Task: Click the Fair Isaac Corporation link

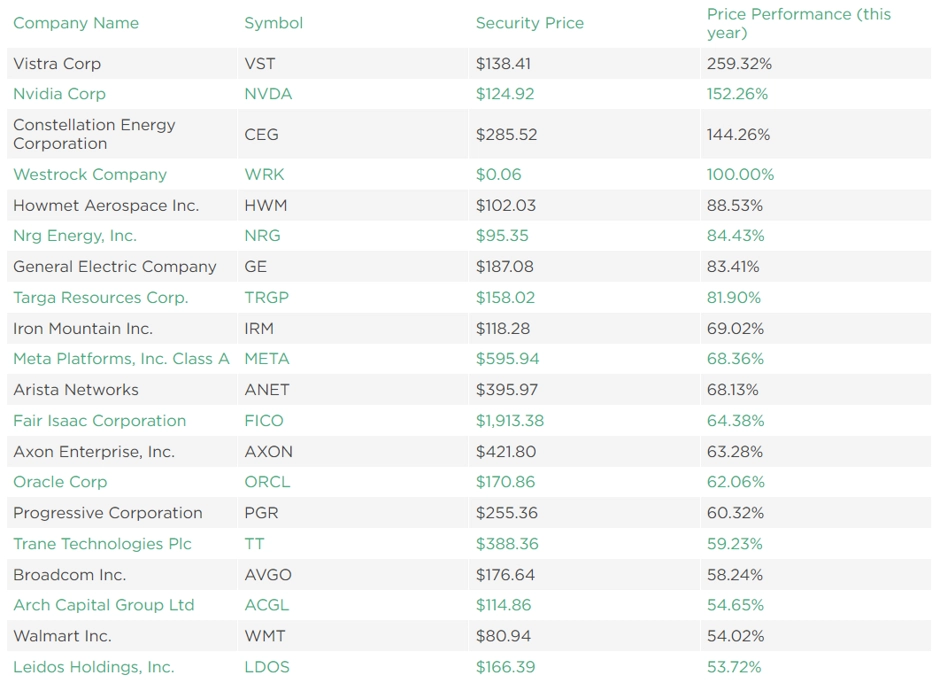Action: point(100,420)
